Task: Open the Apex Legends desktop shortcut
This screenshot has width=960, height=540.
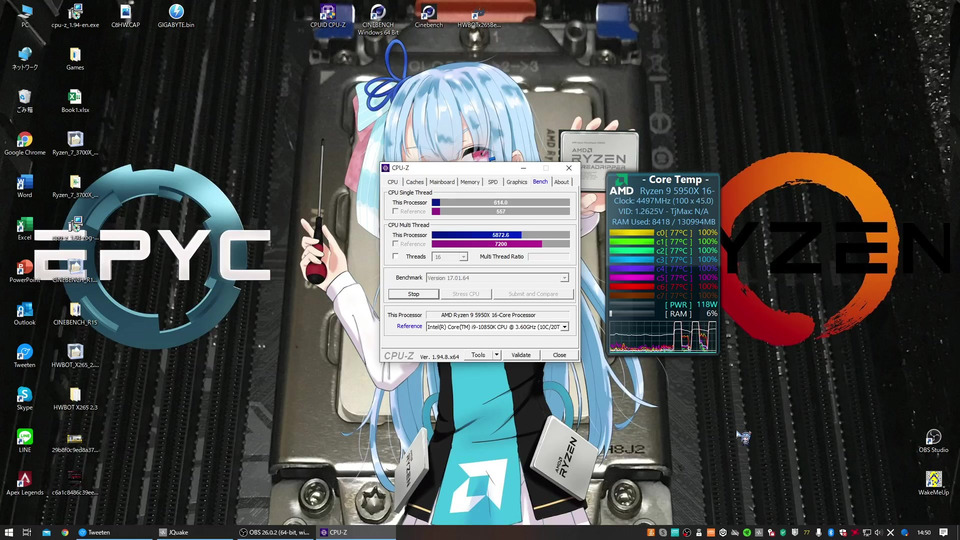Action: click(24, 483)
